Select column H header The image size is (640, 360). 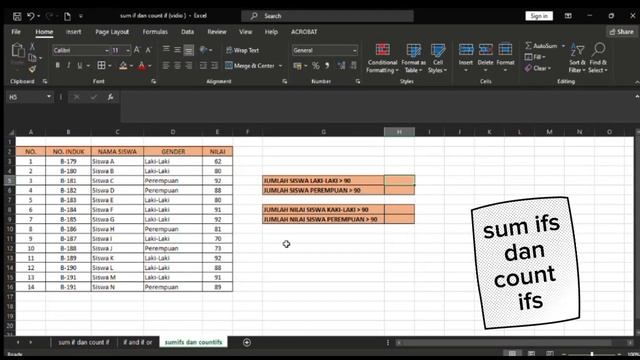point(399,131)
